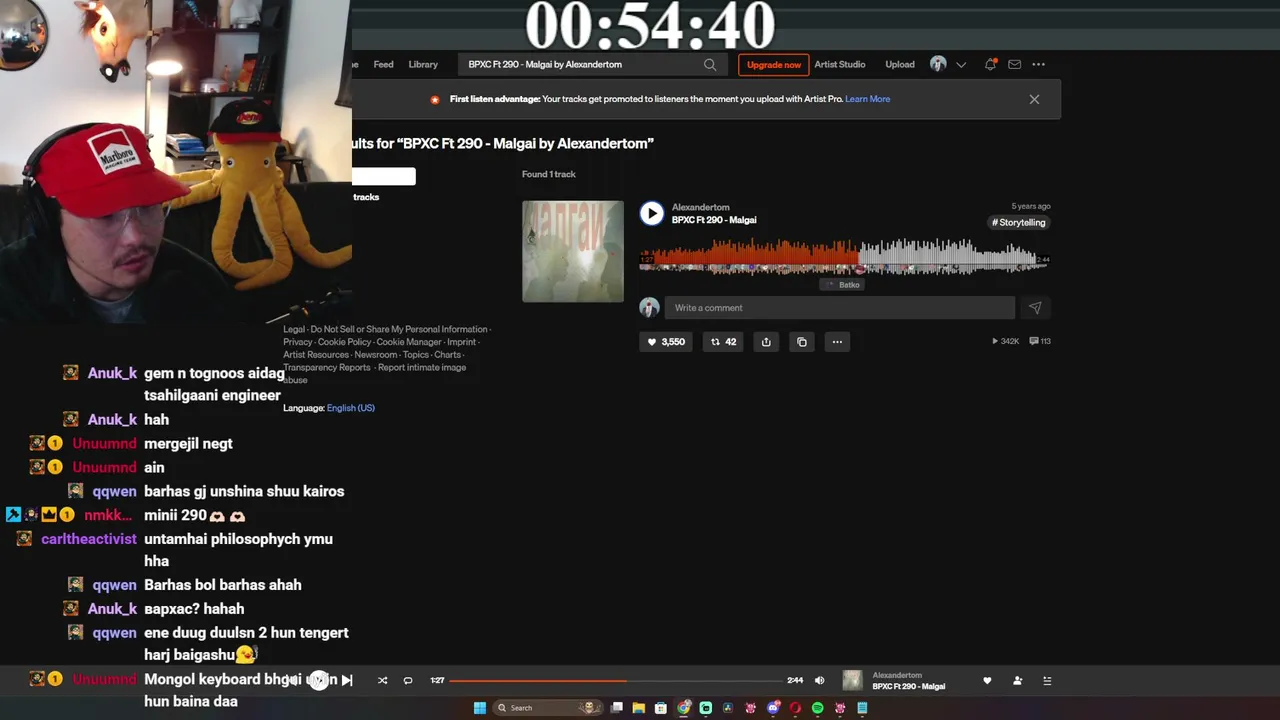Open the Legal footer link

click(x=294, y=329)
